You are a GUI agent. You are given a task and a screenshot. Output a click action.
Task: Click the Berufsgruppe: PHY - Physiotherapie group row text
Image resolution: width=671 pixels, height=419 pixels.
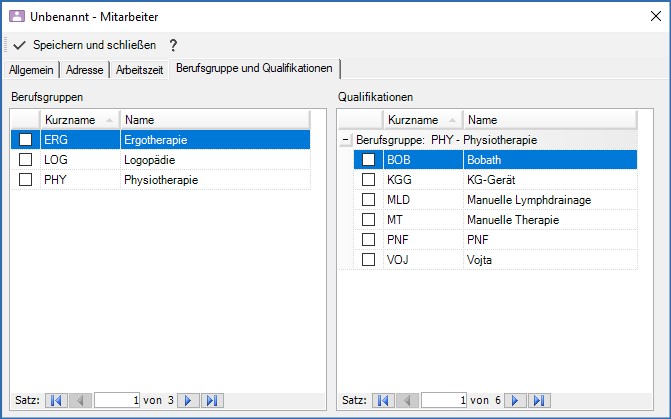(x=446, y=140)
